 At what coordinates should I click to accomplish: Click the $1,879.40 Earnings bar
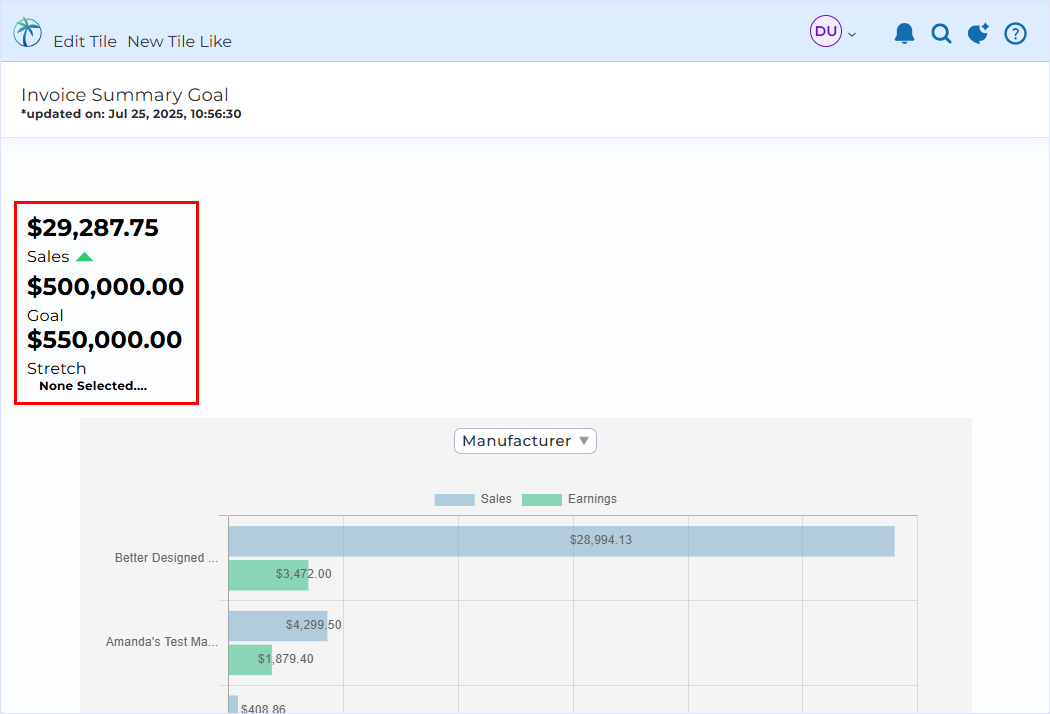(x=250, y=660)
